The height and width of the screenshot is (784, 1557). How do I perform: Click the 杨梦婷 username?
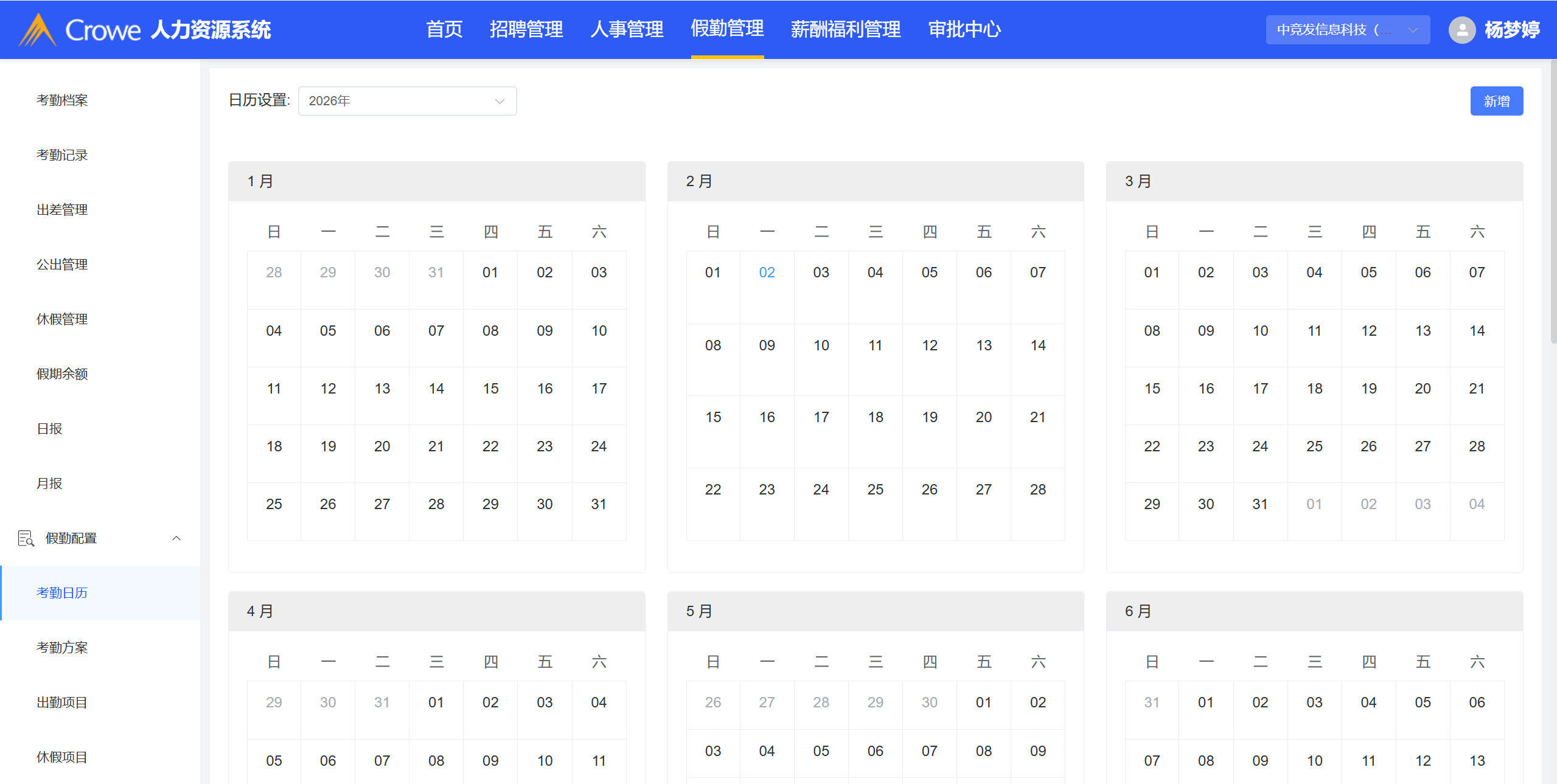coord(1511,30)
